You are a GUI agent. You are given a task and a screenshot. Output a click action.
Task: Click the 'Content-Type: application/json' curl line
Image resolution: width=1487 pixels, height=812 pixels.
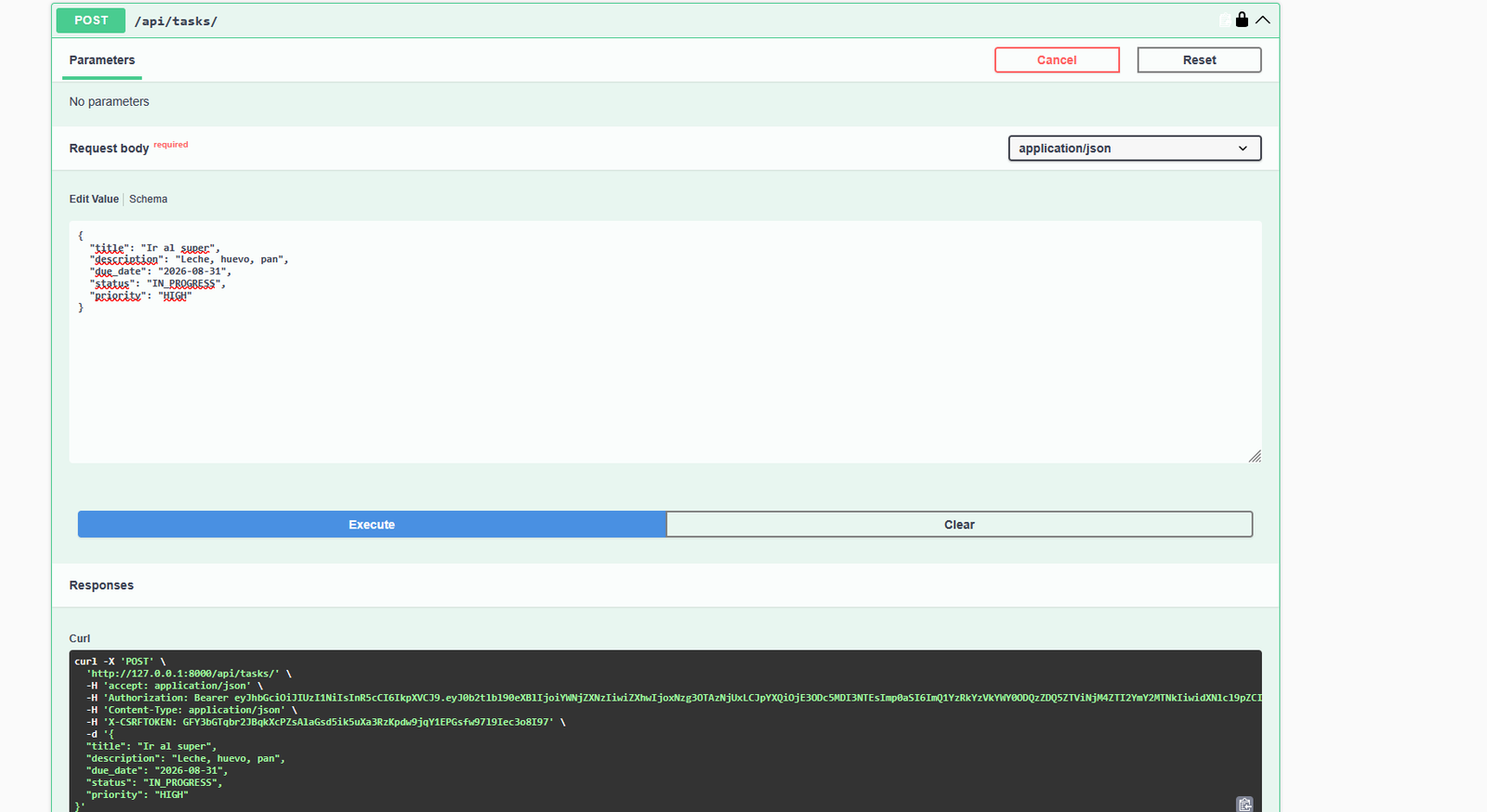click(191, 710)
